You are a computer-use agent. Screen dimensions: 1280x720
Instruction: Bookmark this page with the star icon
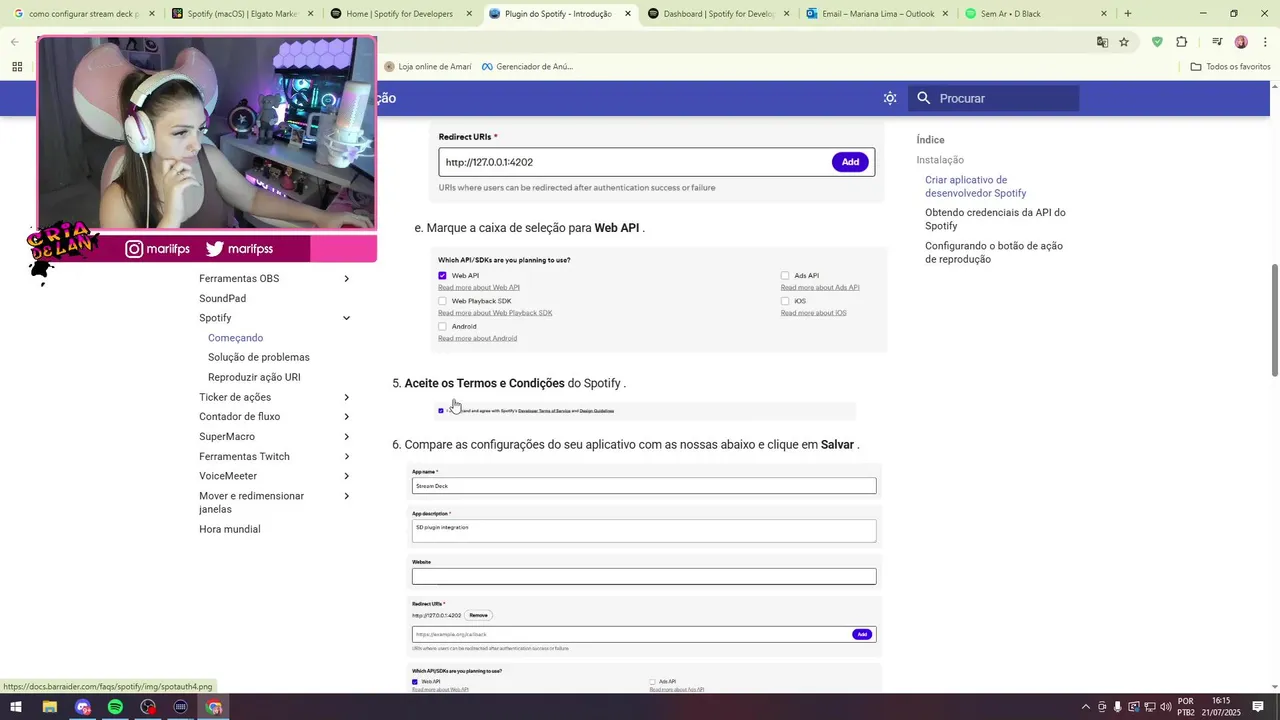(1124, 42)
